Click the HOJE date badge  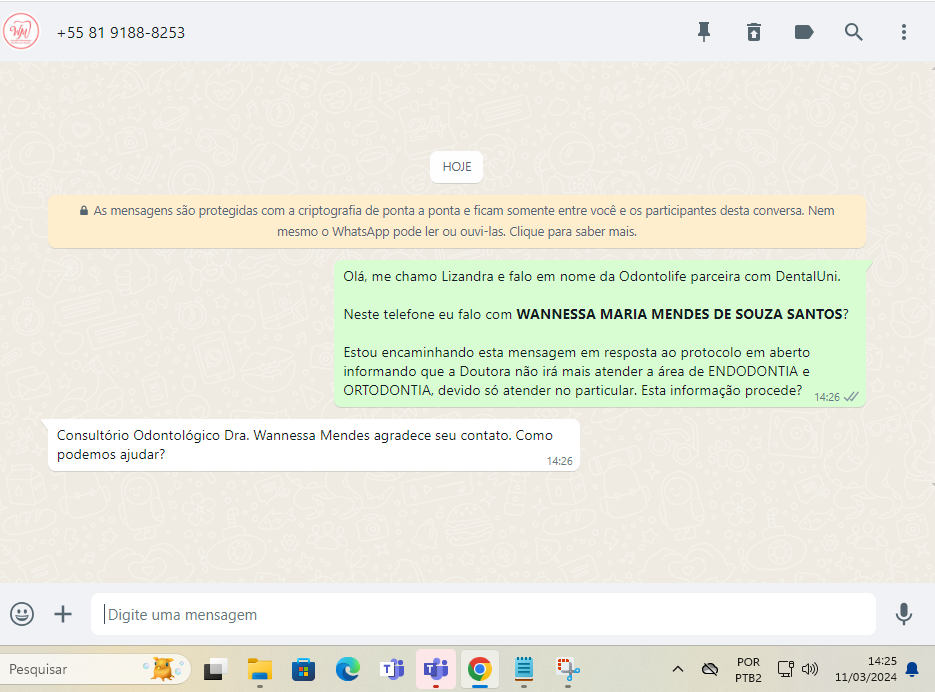click(457, 167)
